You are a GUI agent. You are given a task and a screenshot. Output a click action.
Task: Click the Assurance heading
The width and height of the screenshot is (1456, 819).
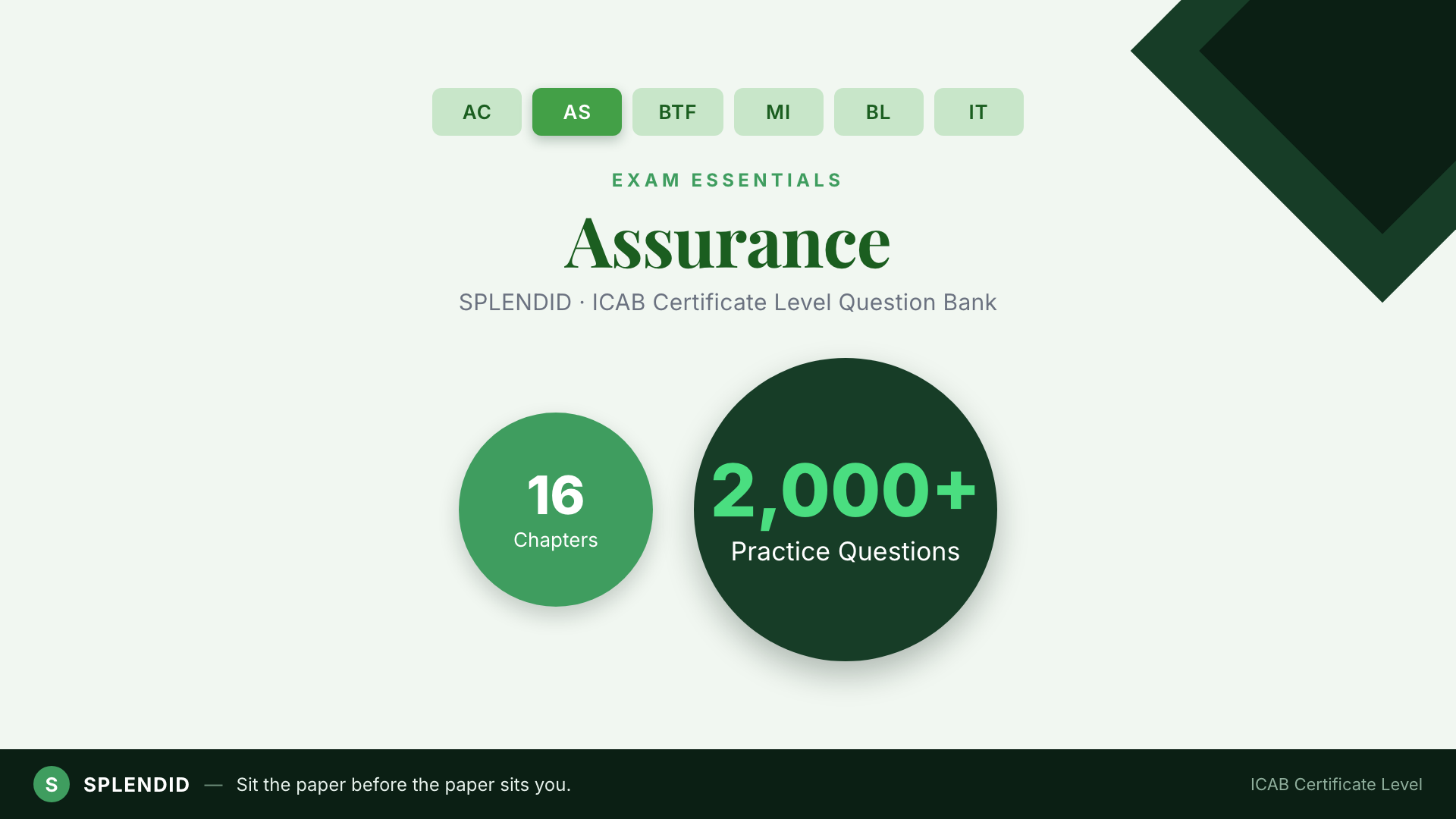coord(727,243)
